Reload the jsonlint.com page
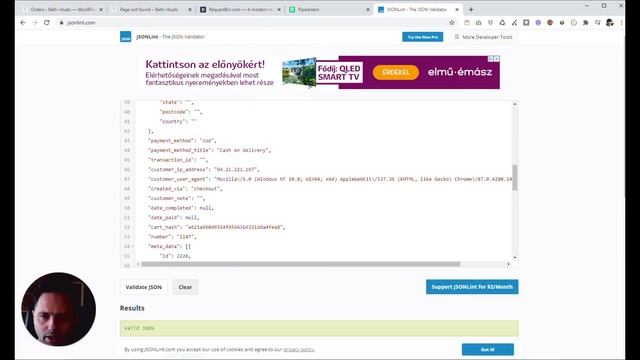 coord(47,23)
